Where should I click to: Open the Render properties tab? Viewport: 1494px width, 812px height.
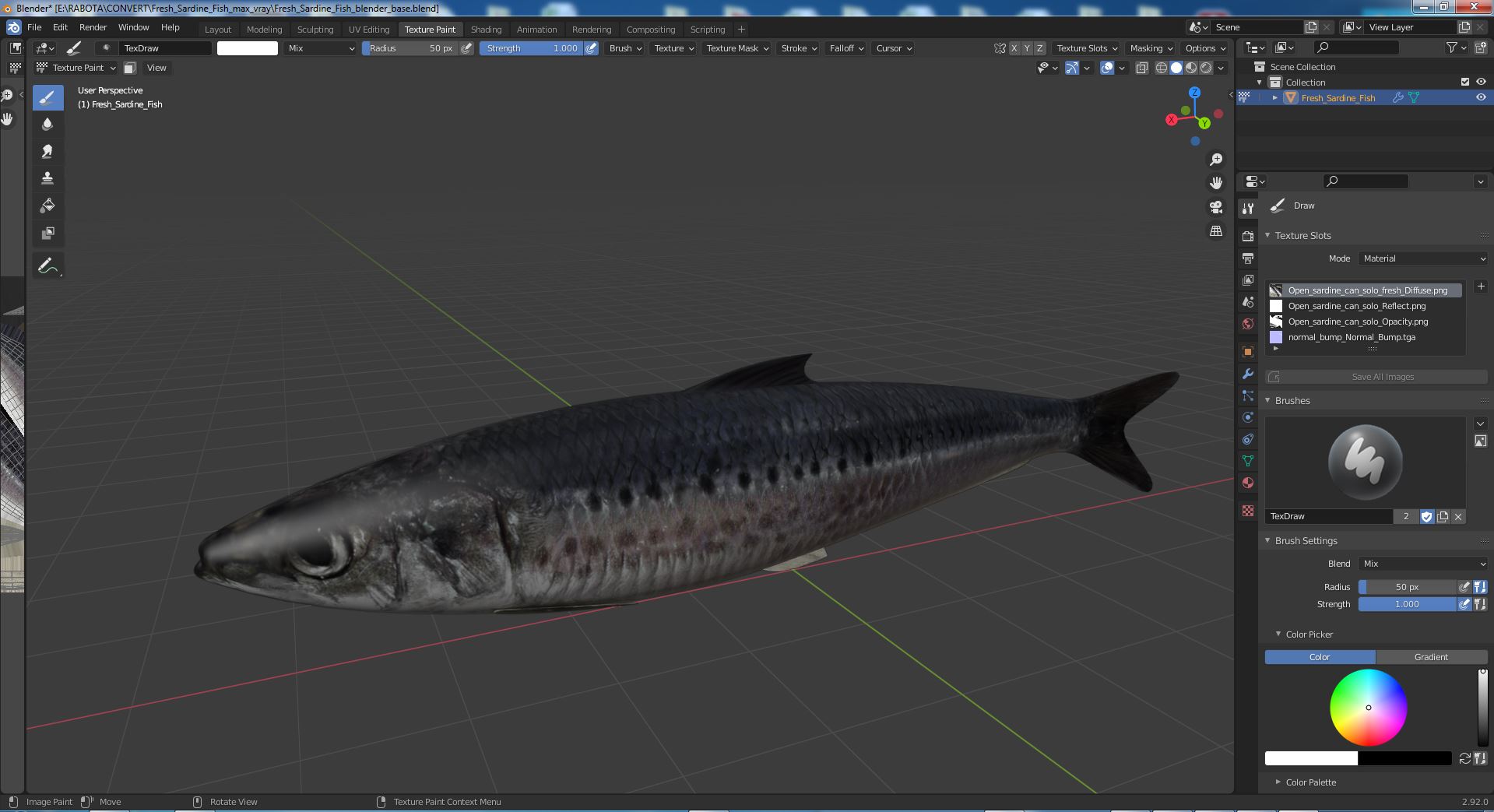1248,236
